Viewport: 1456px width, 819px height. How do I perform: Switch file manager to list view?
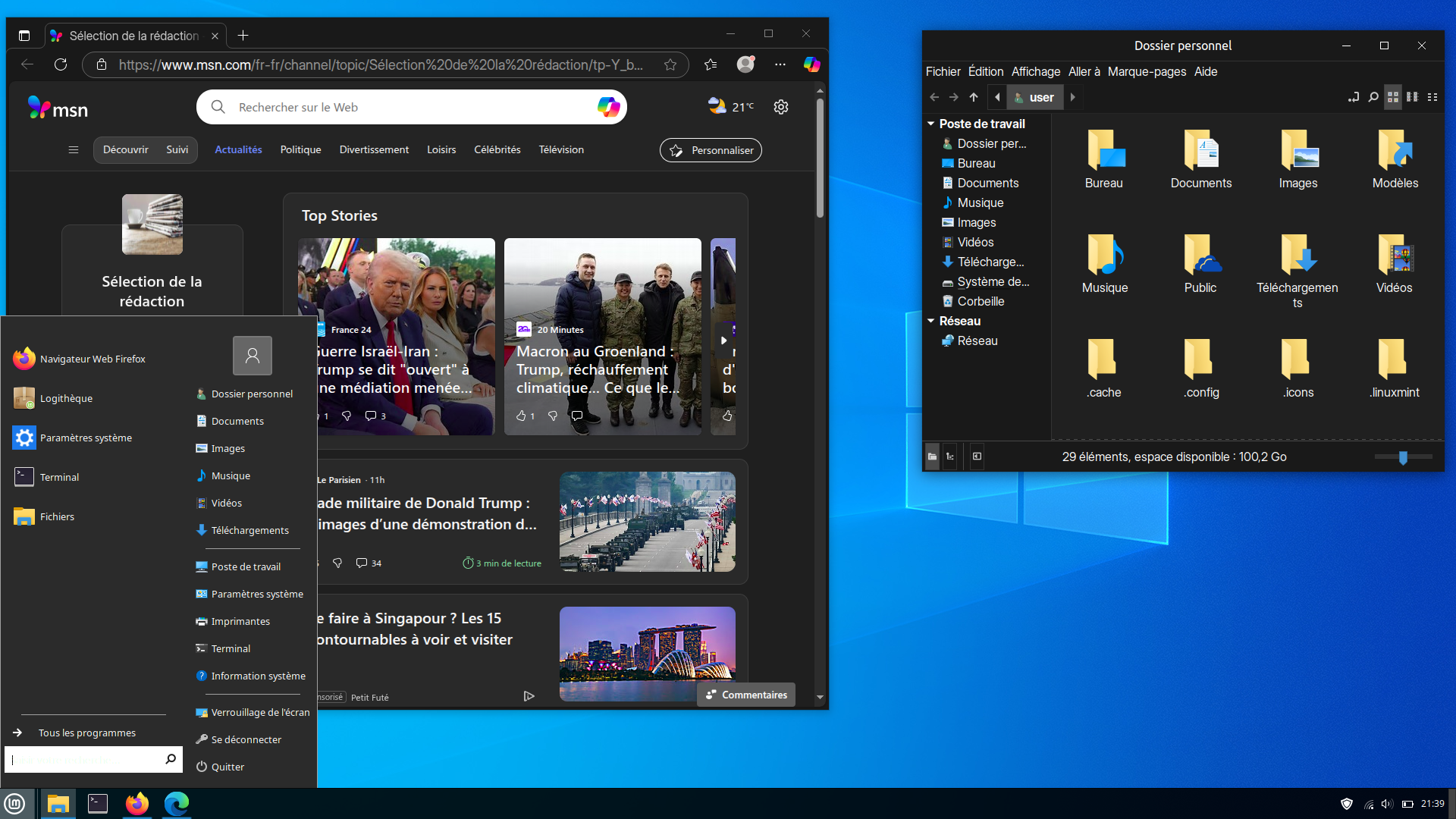1413,97
